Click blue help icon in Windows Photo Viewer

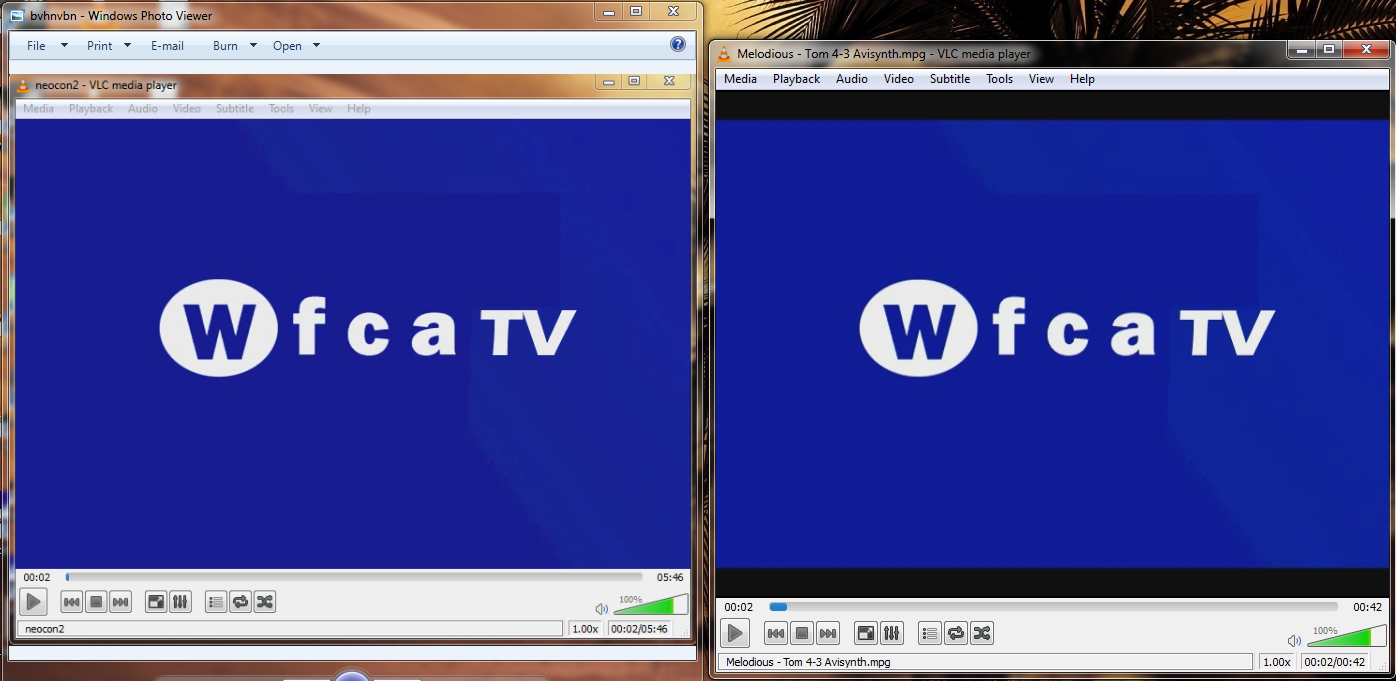coord(678,45)
